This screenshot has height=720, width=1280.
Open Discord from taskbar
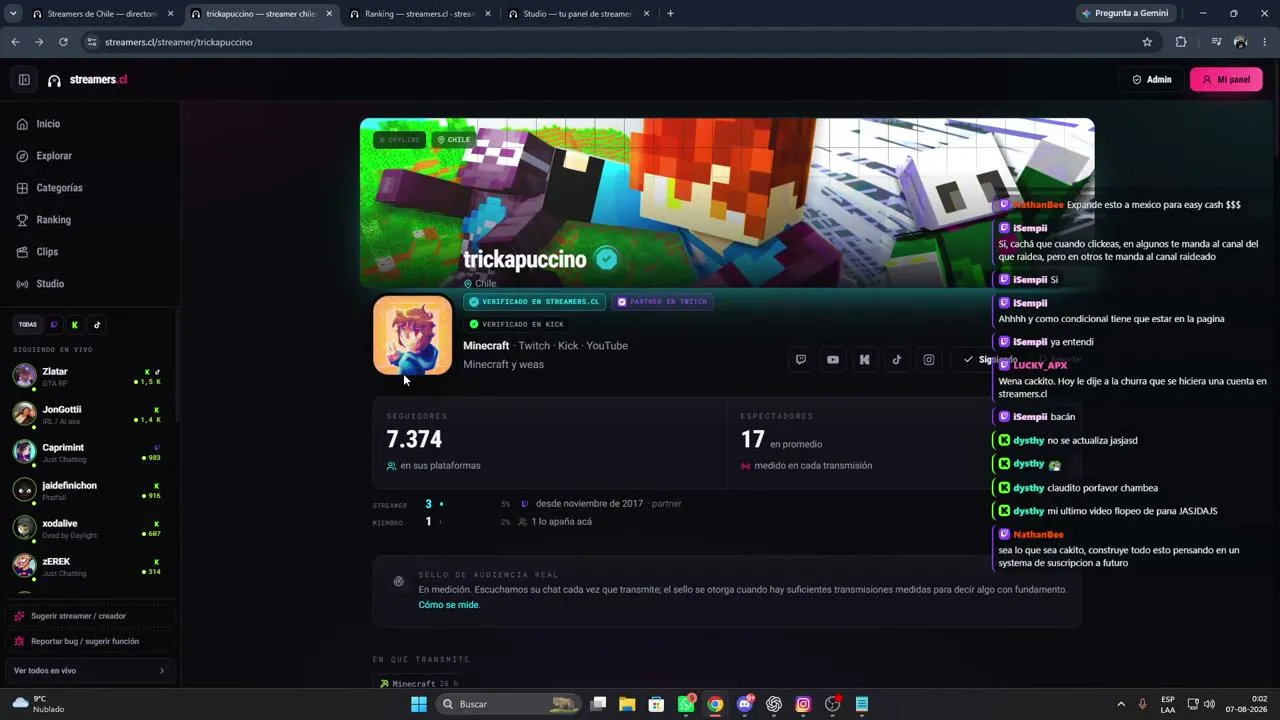[744, 704]
